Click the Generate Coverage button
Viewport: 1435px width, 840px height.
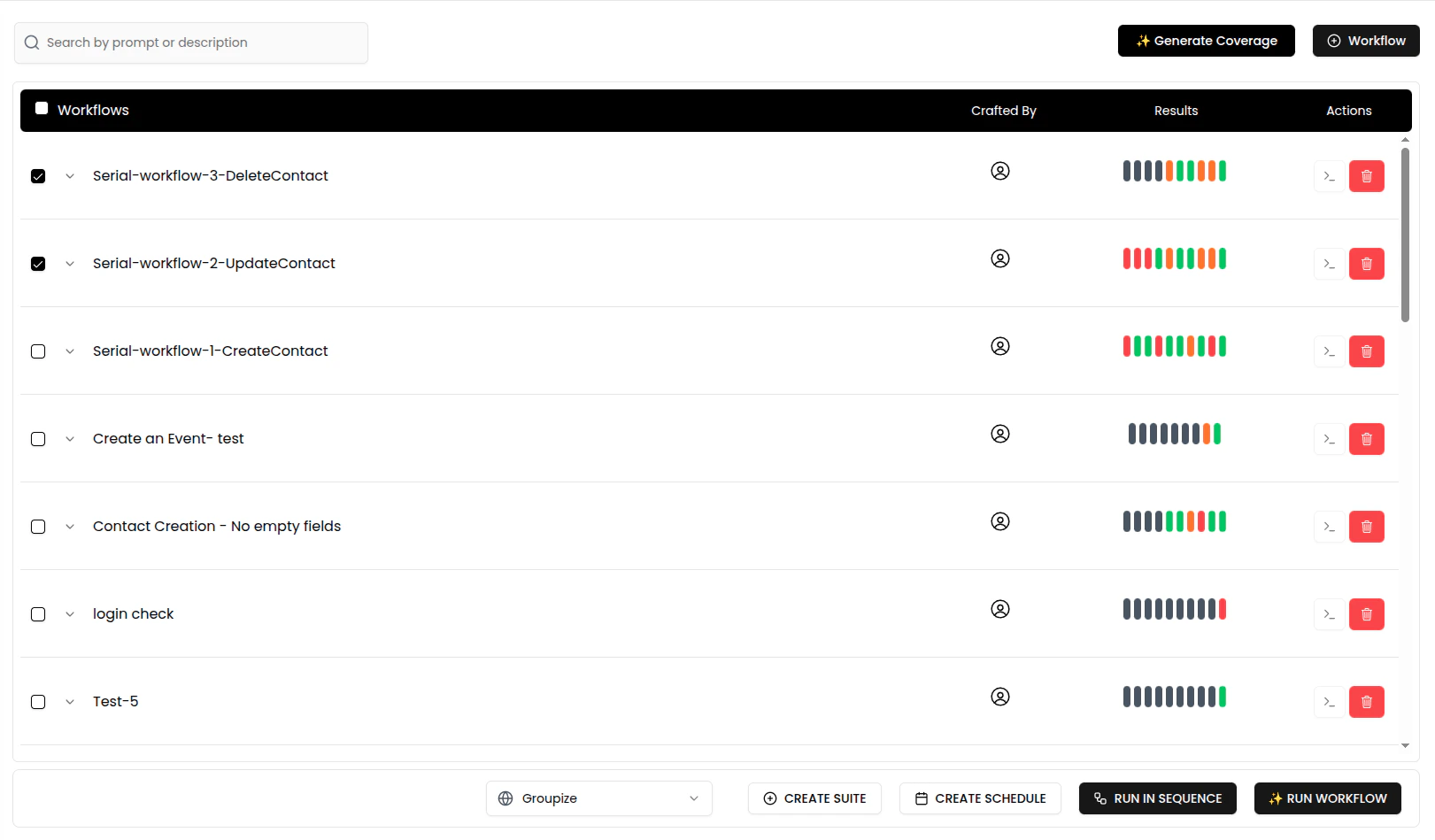click(x=1206, y=40)
